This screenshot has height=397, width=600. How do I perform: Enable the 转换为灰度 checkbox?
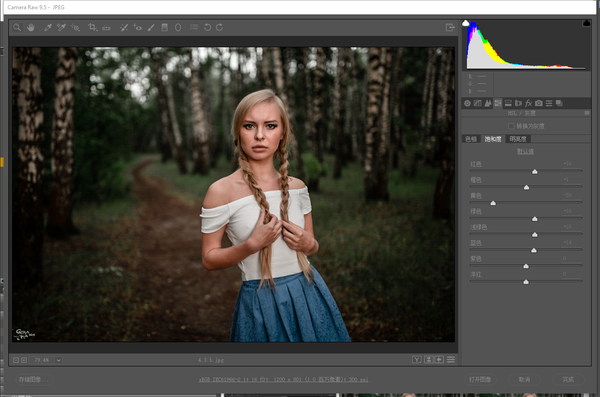tap(511, 126)
